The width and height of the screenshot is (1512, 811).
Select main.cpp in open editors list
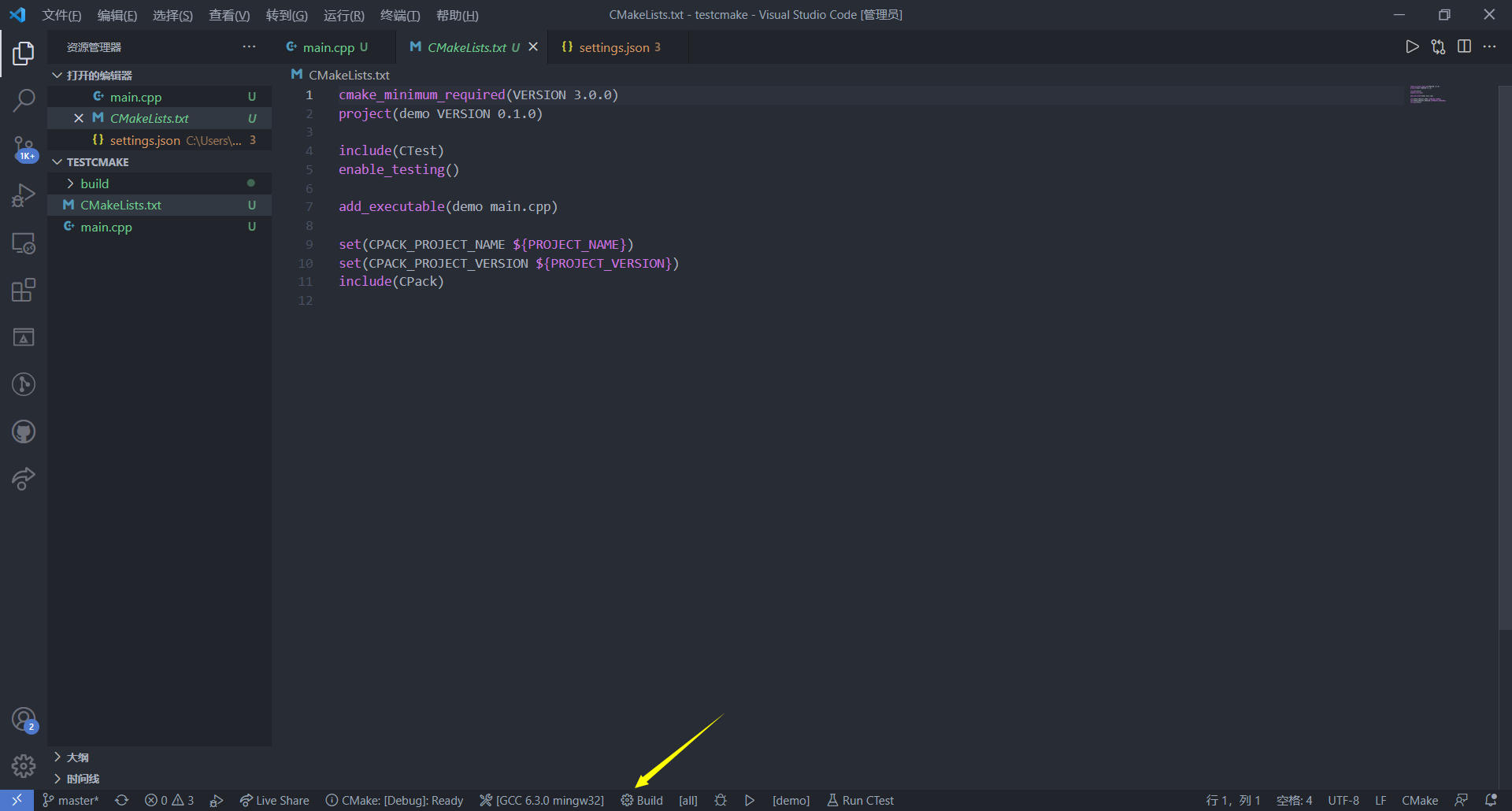click(160, 97)
